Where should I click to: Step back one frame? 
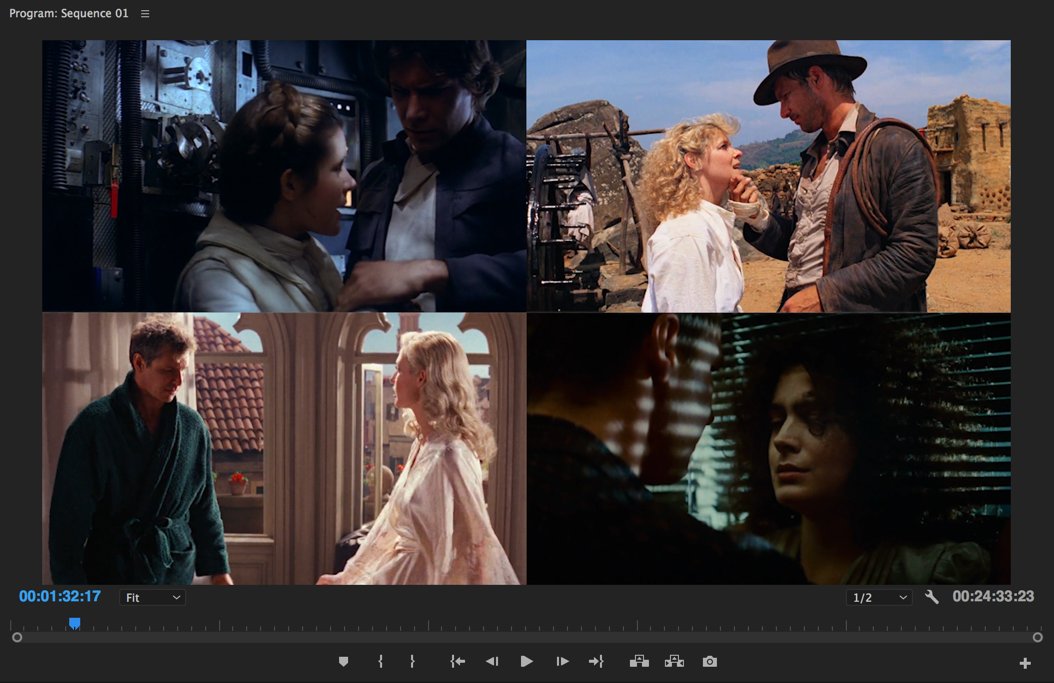pyautogui.click(x=492, y=662)
